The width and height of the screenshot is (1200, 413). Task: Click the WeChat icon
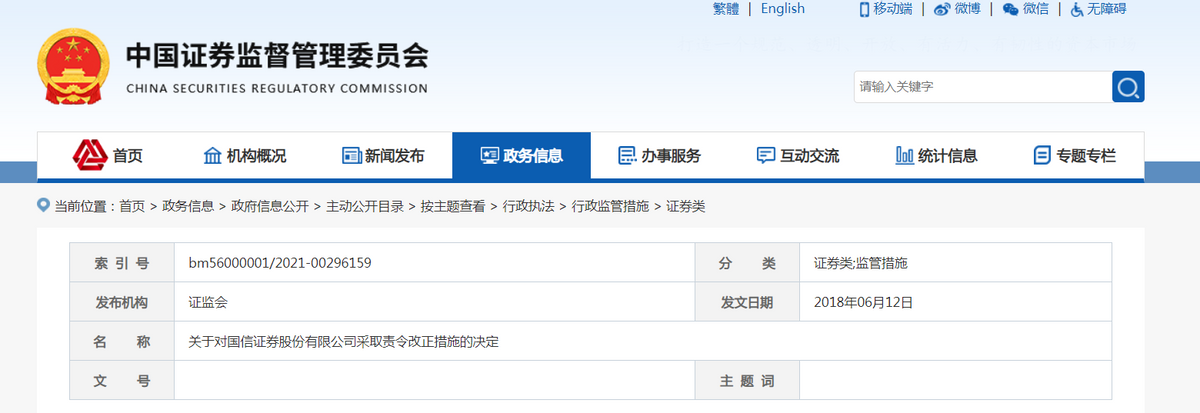(1011, 9)
